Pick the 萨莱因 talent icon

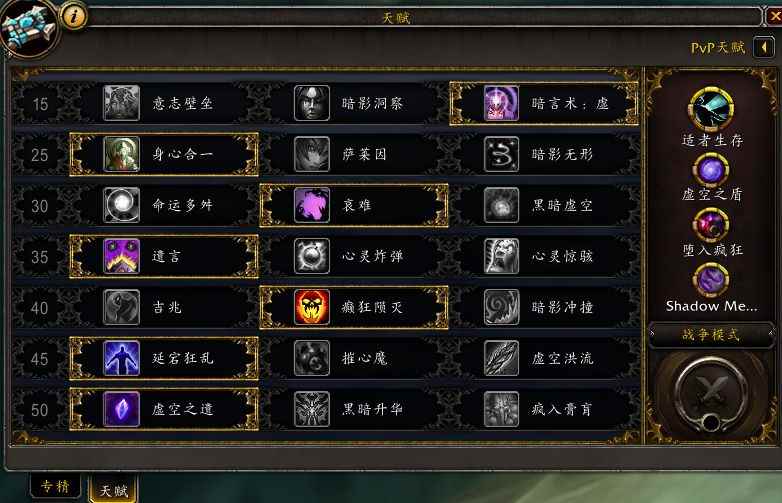tap(312, 155)
